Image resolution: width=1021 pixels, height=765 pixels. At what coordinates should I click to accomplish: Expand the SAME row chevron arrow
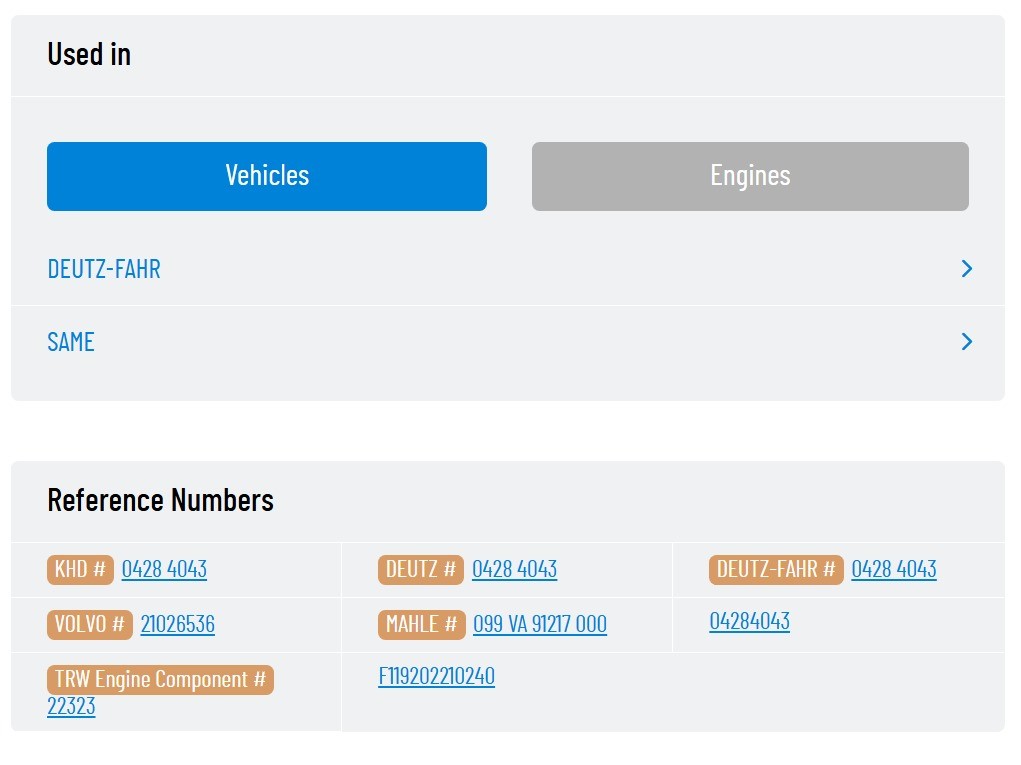967,341
